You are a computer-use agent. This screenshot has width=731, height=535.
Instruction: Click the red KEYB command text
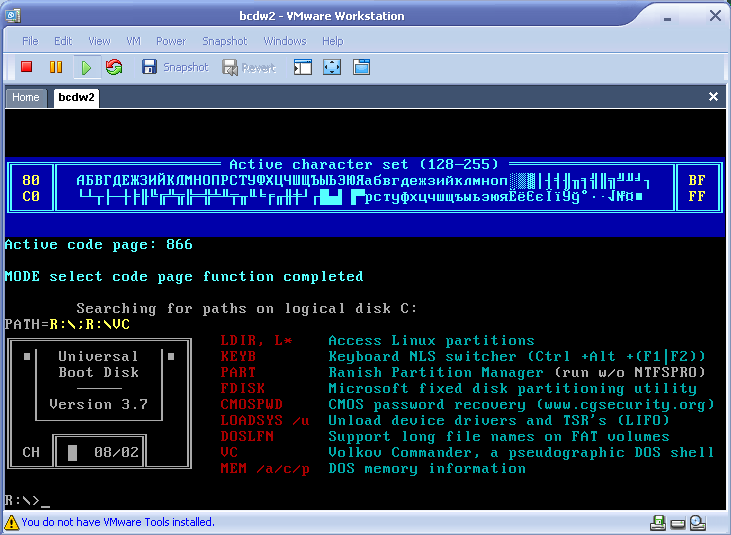coord(238,357)
